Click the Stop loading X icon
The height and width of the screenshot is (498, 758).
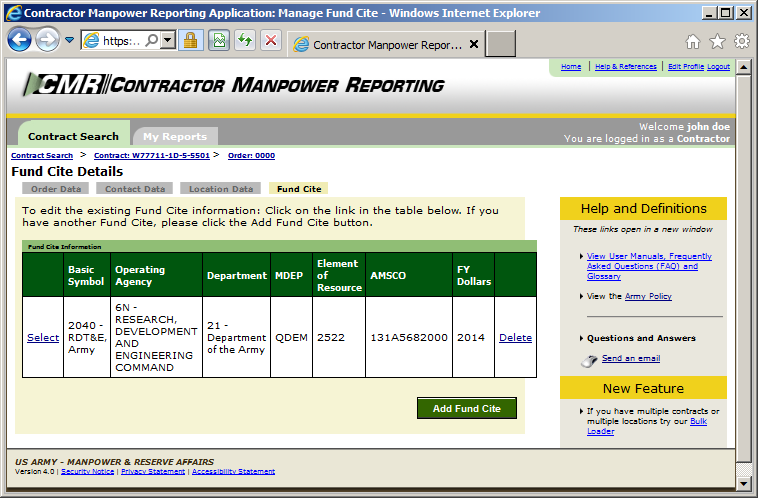click(270, 41)
